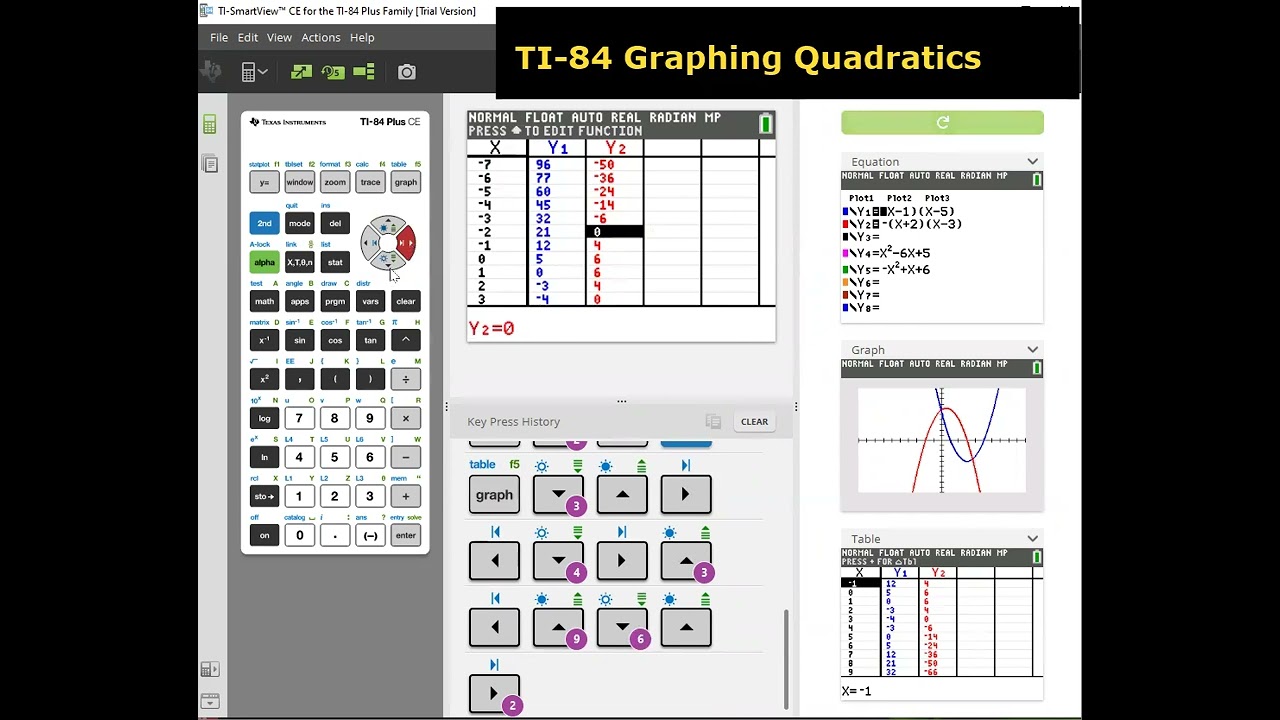Click the calculator sin key
The width and height of the screenshot is (1280, 720).
click(x=300, y=340)
